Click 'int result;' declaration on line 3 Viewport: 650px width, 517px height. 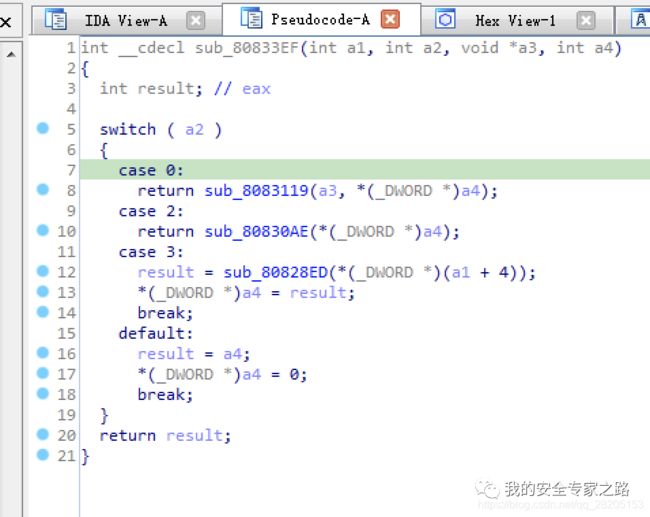pos(151,89)
